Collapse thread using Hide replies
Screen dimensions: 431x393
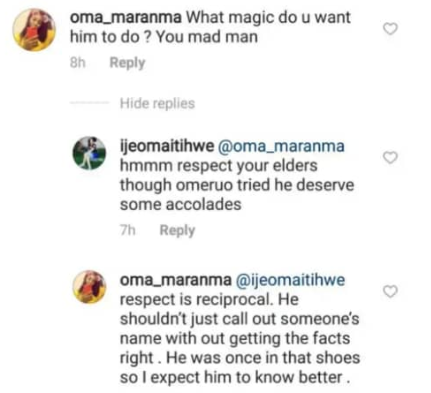(x=157, y=103)
